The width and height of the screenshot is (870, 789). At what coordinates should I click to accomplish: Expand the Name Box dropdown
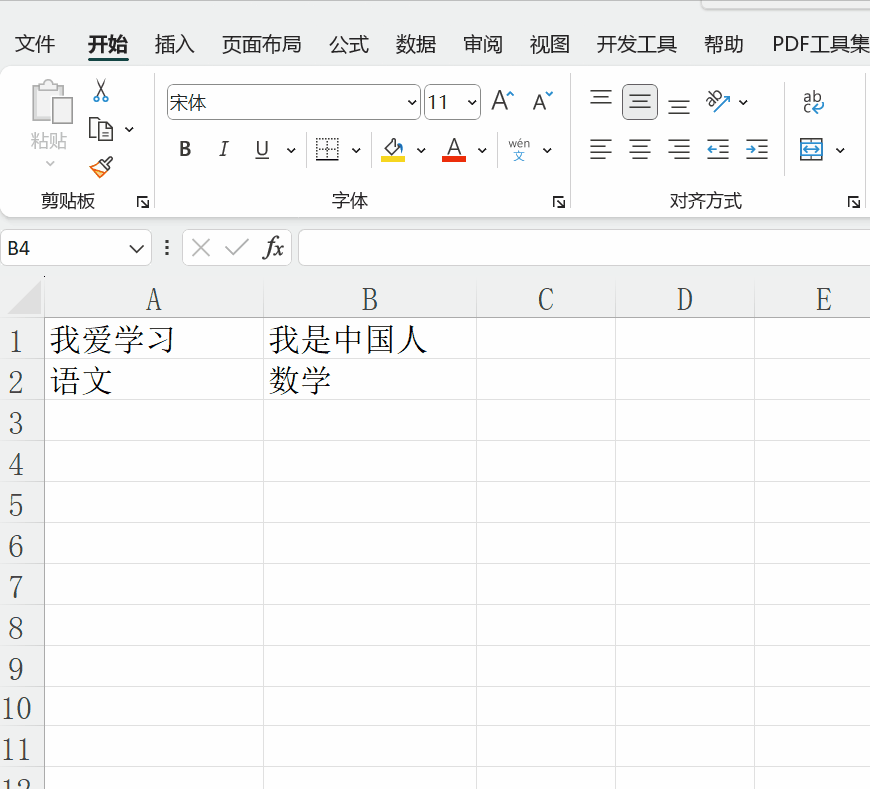[136, 248]
